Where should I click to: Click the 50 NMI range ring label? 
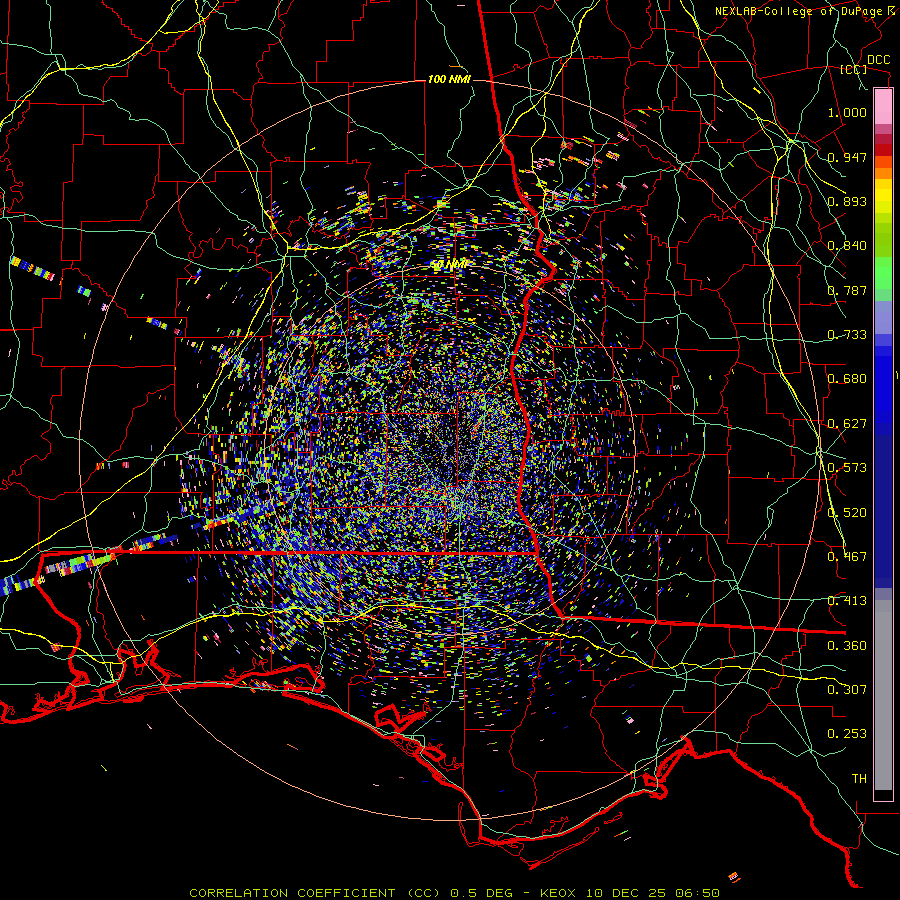tap(449, 265)
